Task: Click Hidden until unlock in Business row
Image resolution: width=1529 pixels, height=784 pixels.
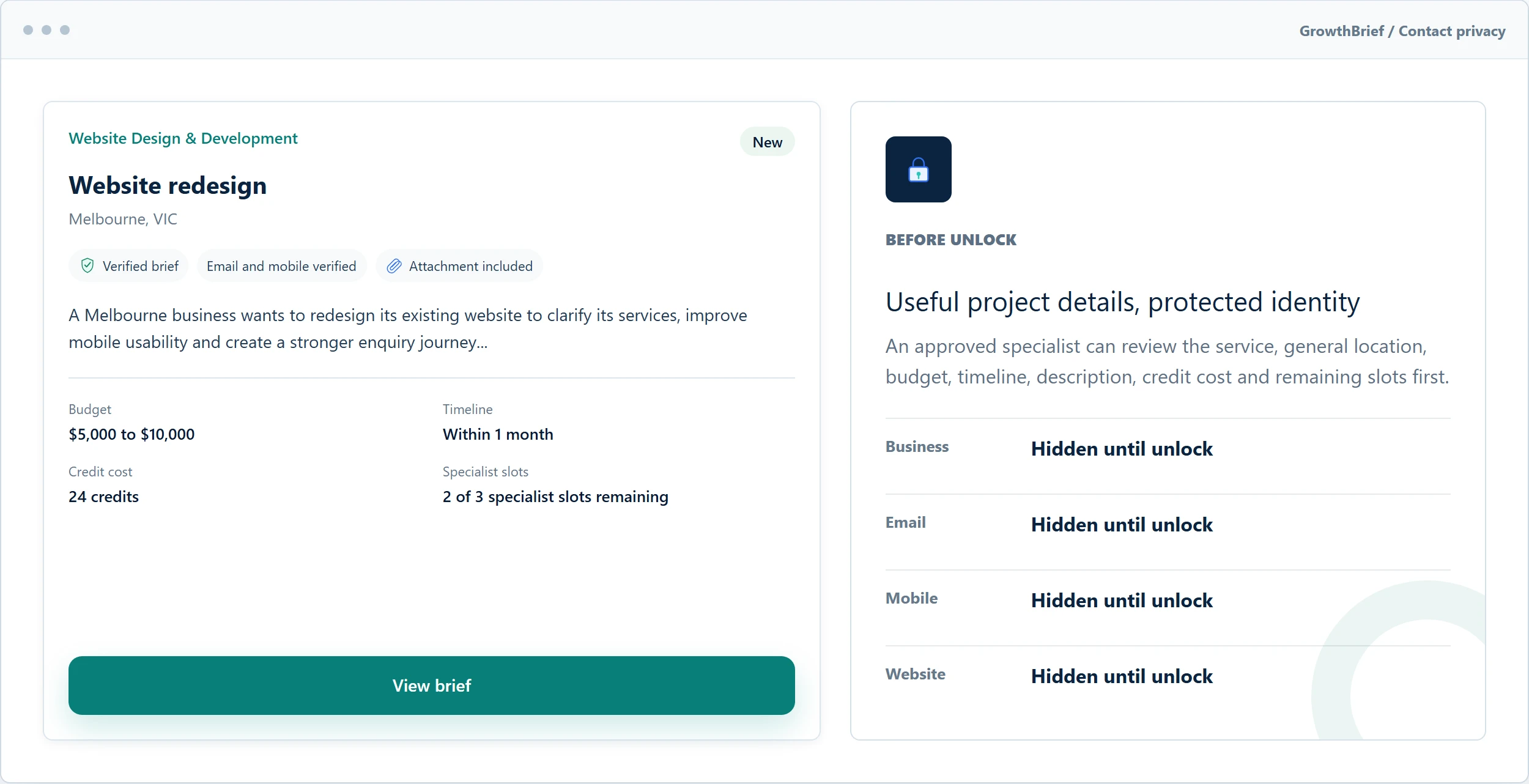Action: (x=1122, y=449)
